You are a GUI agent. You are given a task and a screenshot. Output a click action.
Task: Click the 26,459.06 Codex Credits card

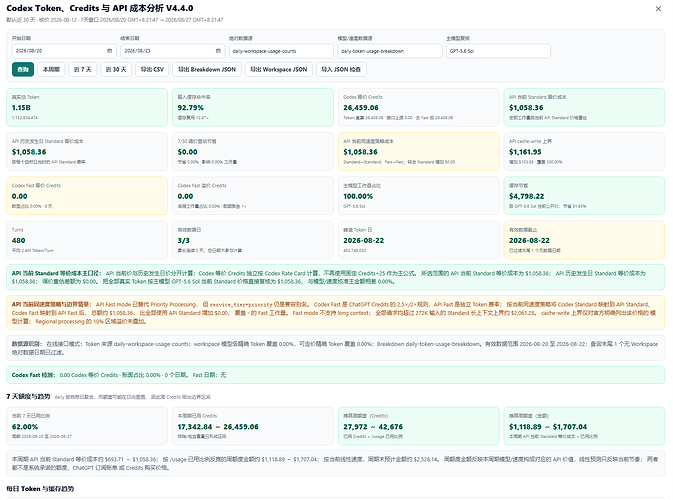(x=418, y=107)
